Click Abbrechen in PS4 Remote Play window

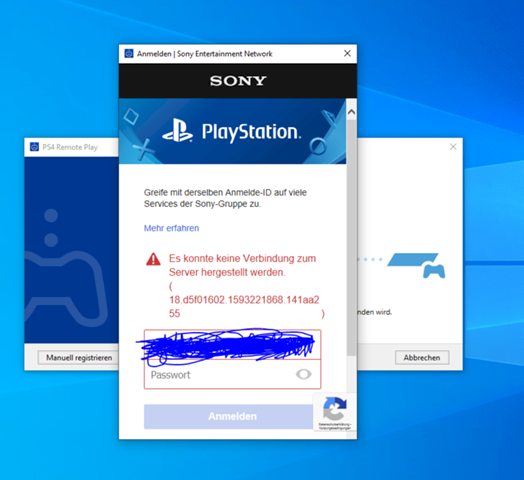(422, 358)
